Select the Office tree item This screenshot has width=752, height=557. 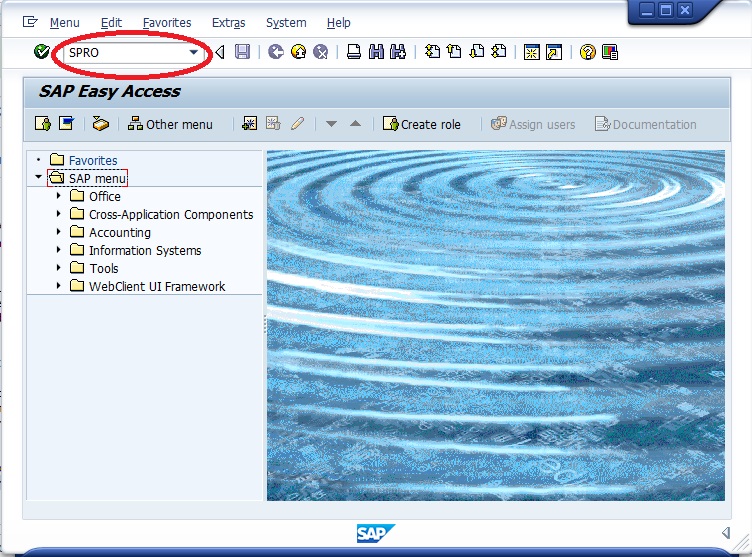[105, 196]
